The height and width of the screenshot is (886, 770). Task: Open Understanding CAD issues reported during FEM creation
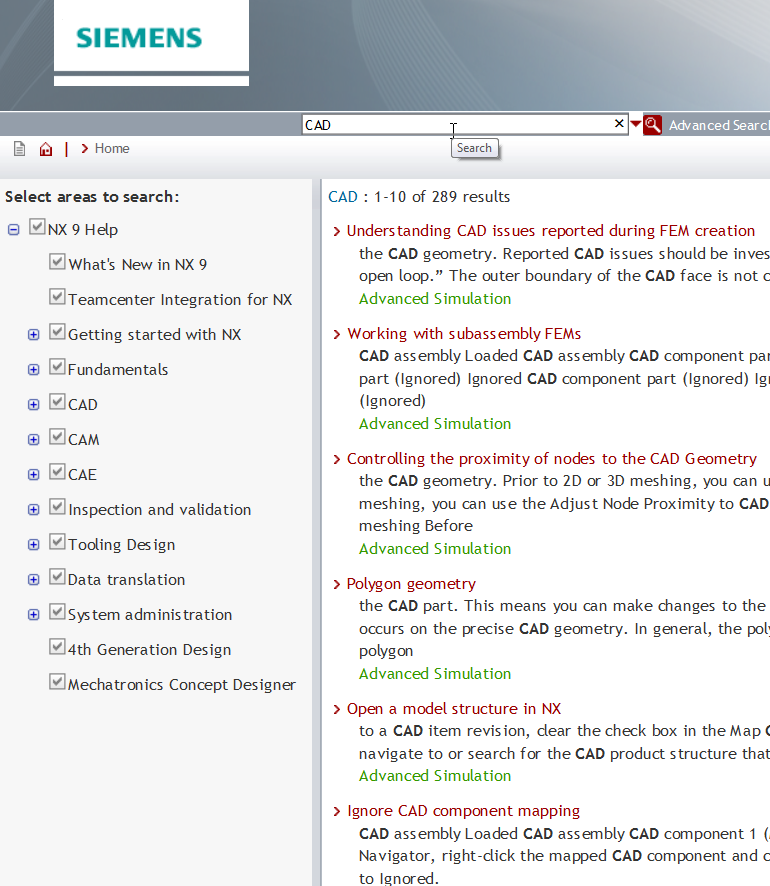pyautogui.click(x=551, y=231)
